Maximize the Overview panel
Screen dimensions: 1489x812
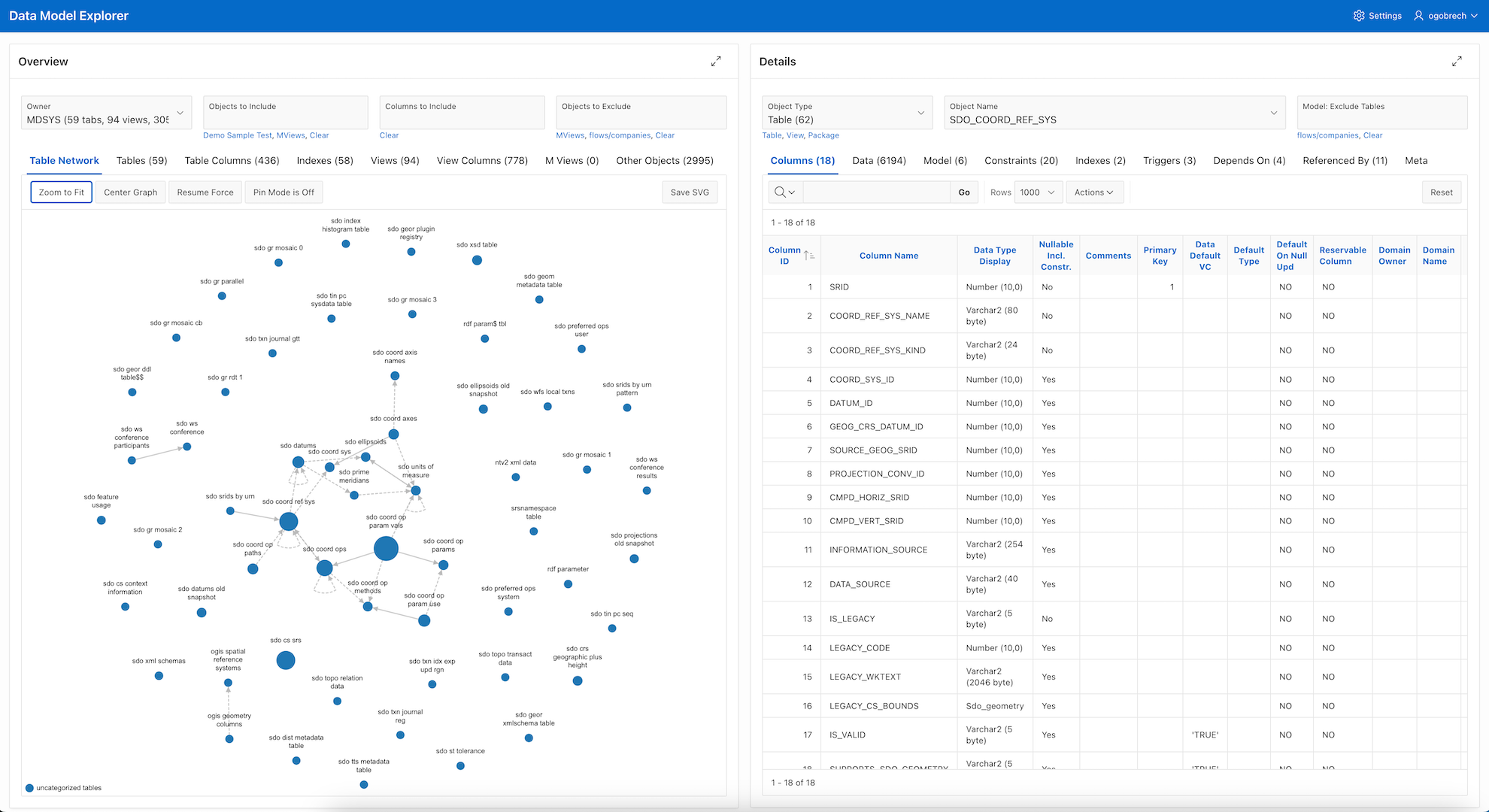(715, 62)
